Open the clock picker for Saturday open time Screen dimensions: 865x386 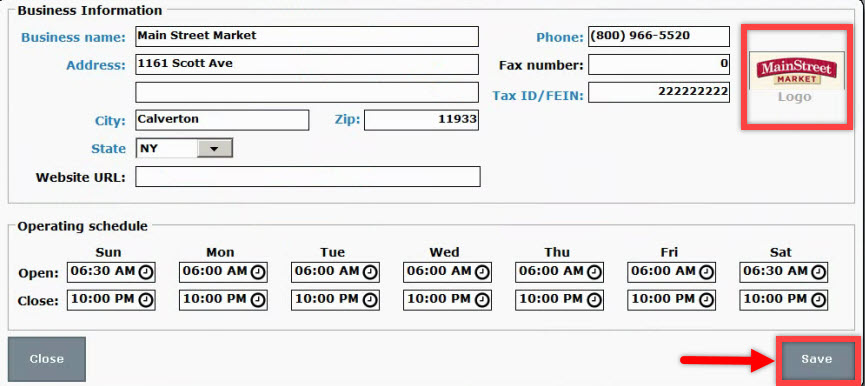coord(818,272)
